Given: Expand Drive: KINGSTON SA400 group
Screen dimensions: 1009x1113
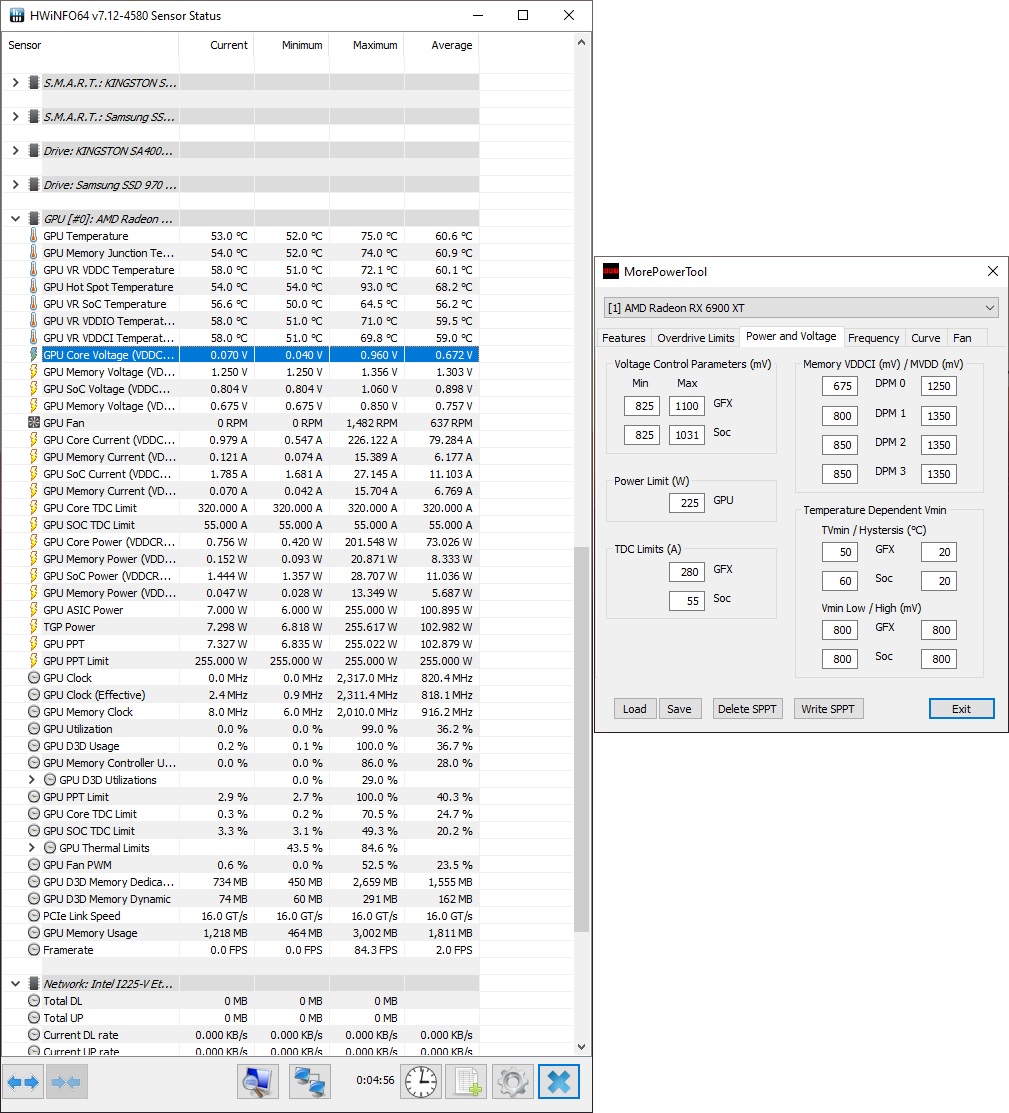Looking at the screenshot, I should [16, 150].
